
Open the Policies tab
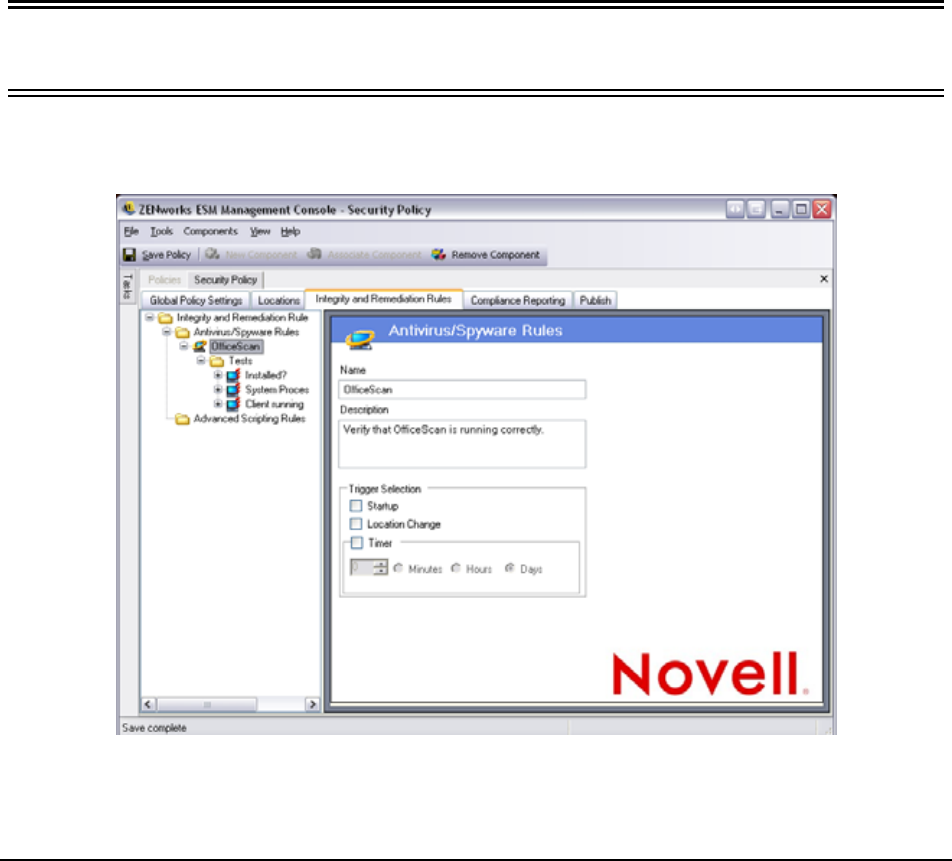[165, 280]
